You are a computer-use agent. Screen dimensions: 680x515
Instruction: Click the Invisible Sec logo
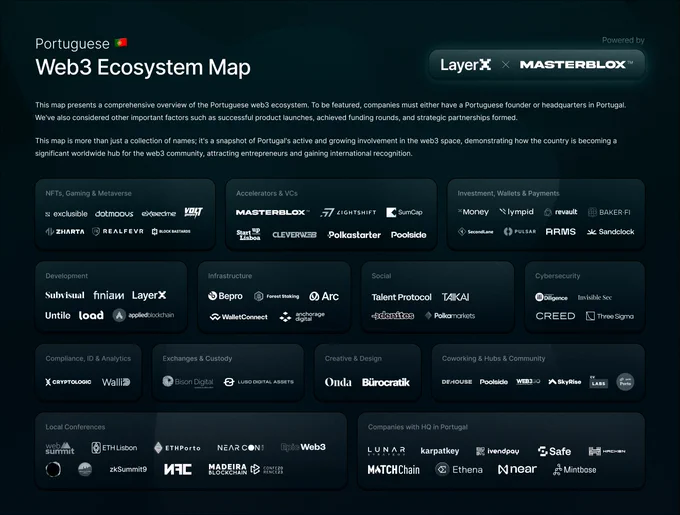coord(595,297)
